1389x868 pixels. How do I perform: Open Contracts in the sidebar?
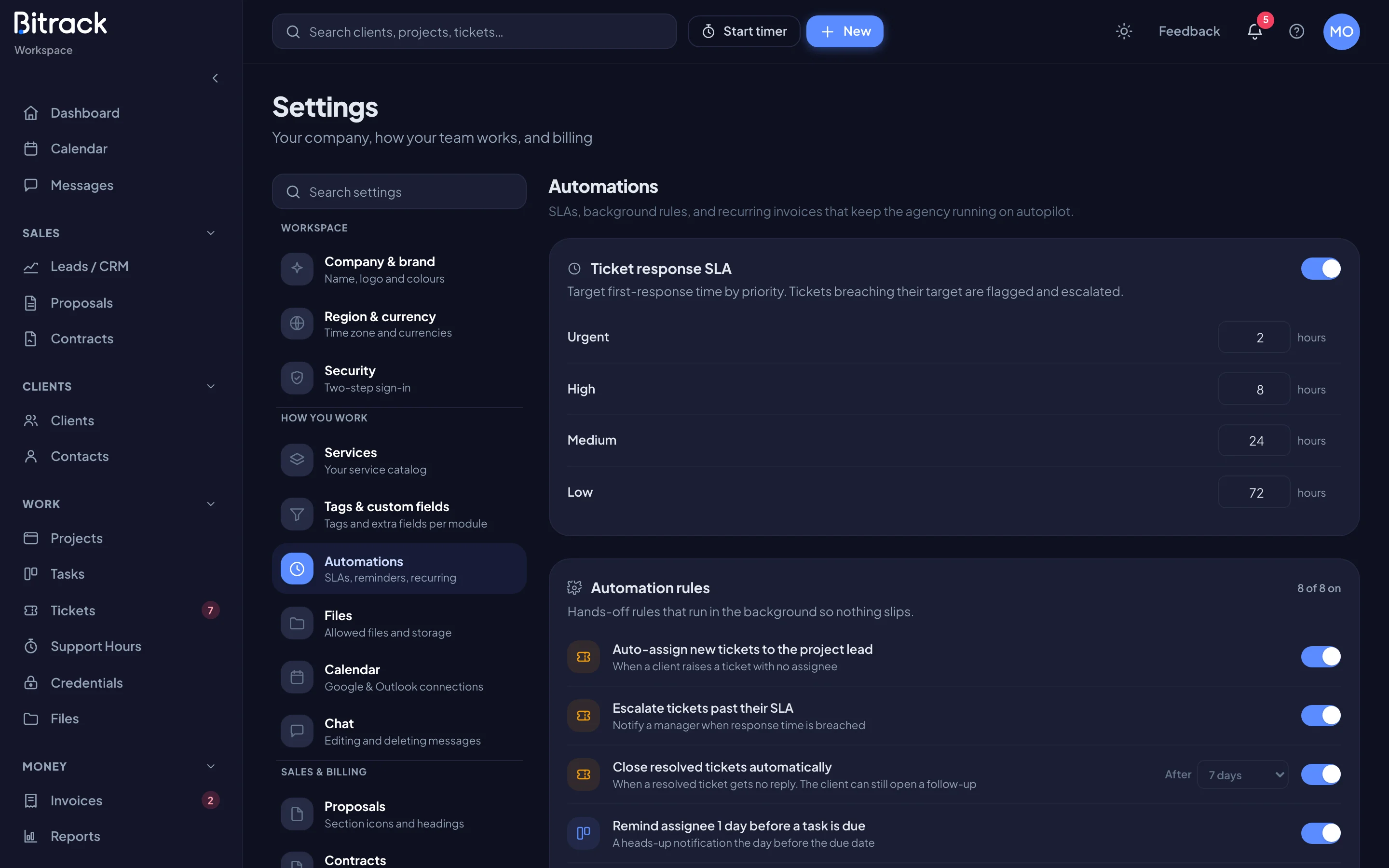pos(120,339)
